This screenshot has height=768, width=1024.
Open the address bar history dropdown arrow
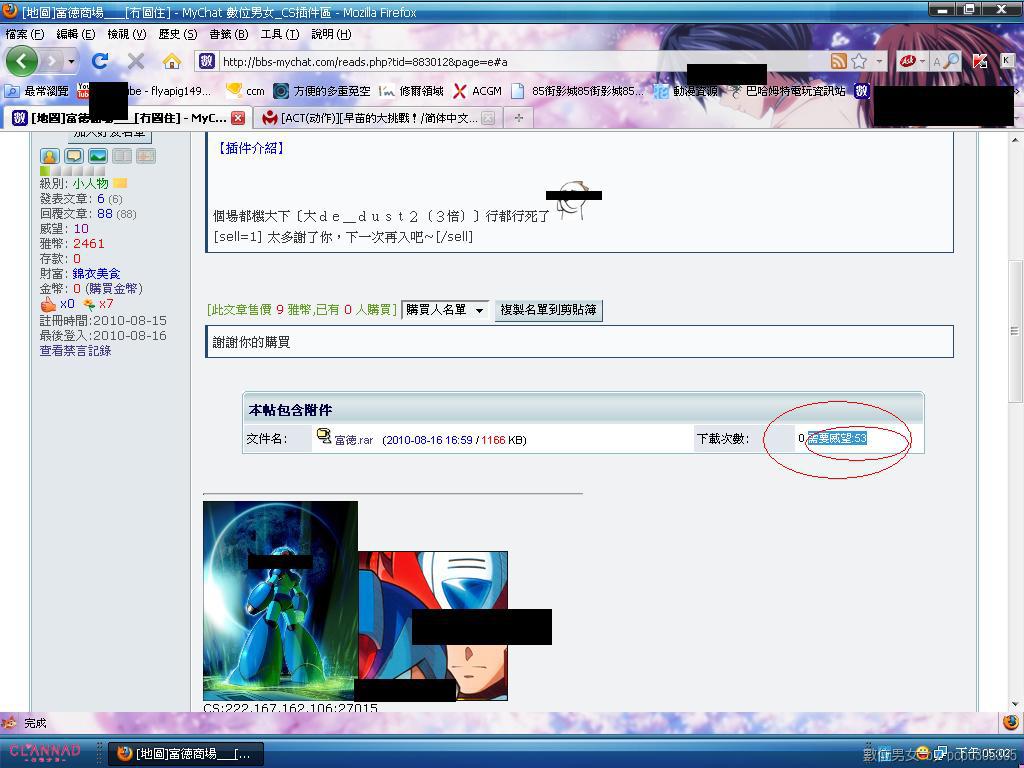tap(879, 61)
